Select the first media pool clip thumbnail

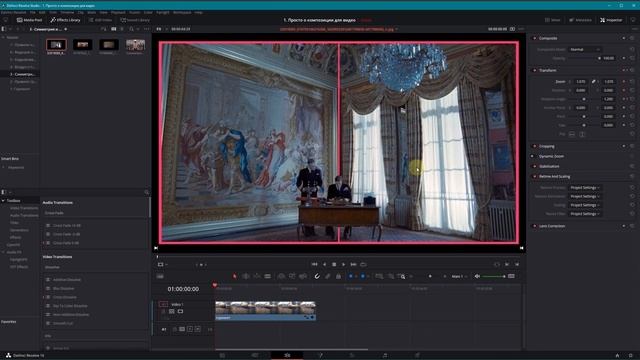point(56,44)
